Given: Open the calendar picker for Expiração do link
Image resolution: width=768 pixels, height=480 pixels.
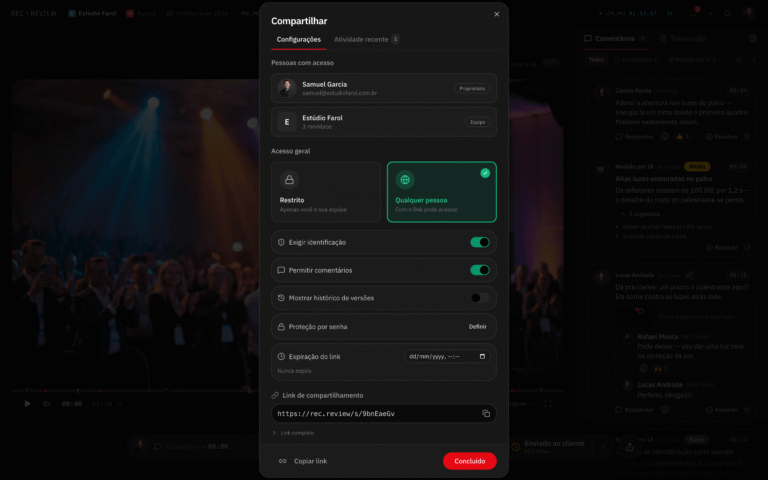Looking at the screenshot, I should coord(482,357).
